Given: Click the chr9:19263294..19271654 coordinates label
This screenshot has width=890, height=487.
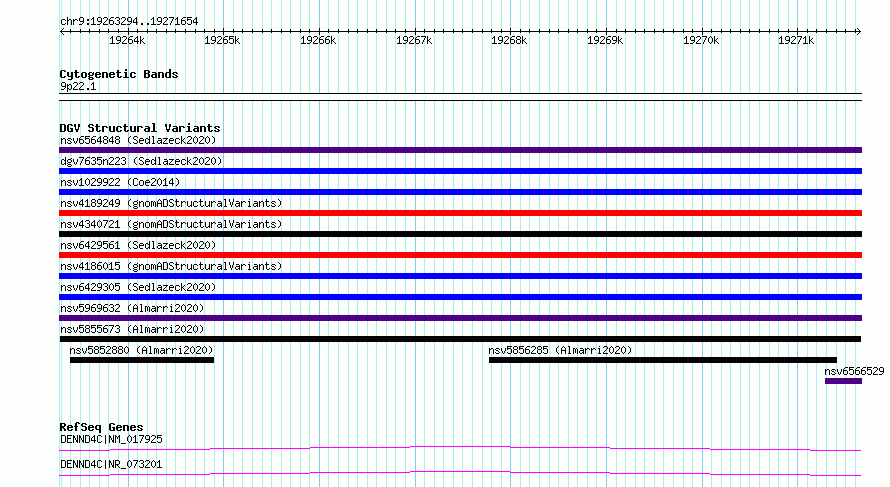Looking at the screenshot, I should point(129,22).
